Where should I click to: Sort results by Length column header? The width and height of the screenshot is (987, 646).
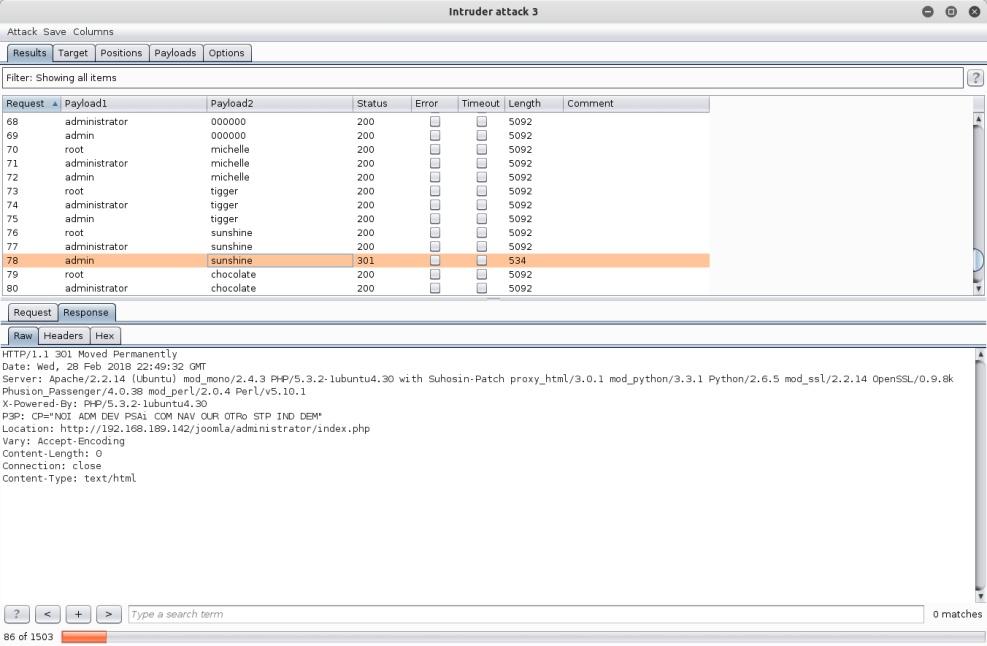pos(532,104)
